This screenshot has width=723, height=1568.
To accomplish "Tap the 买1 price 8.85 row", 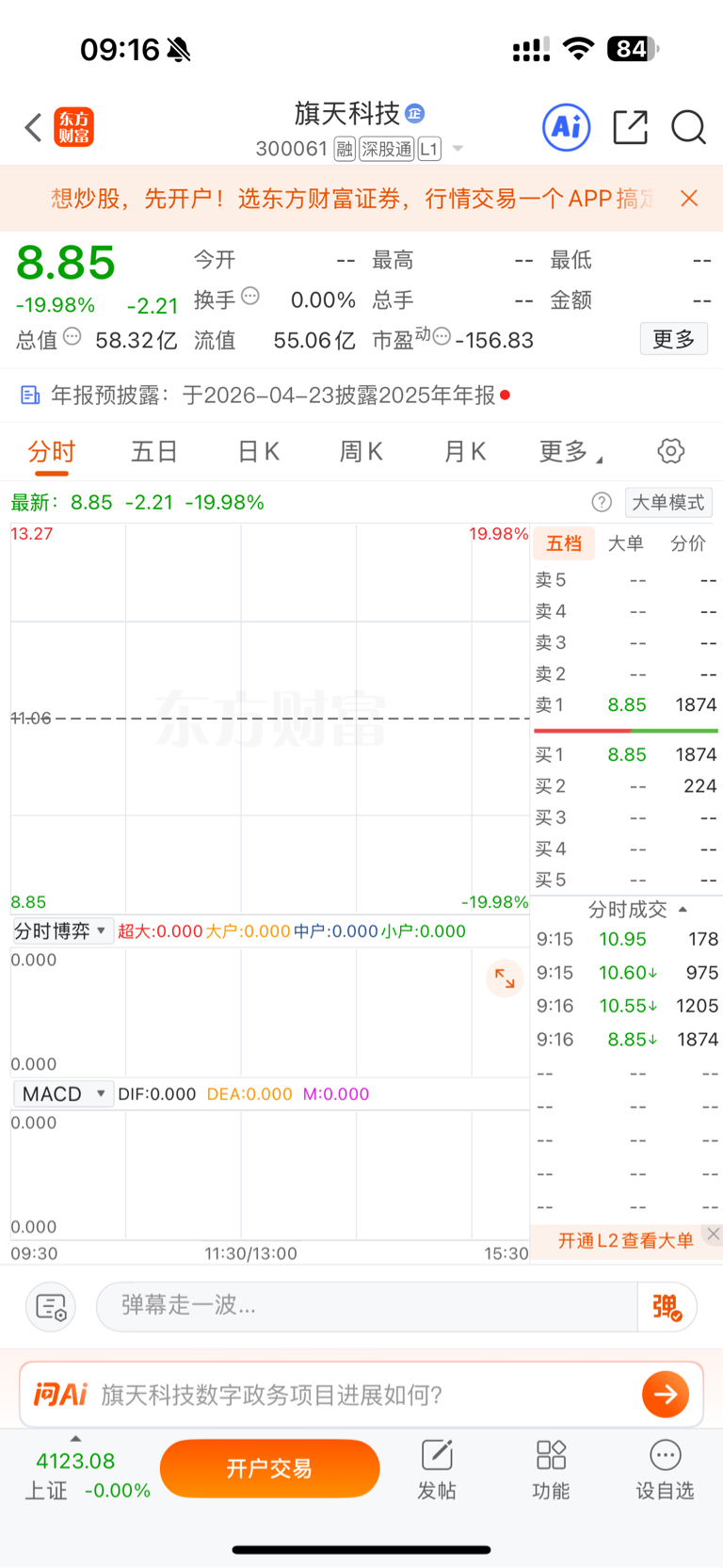I will coord(626,755).
